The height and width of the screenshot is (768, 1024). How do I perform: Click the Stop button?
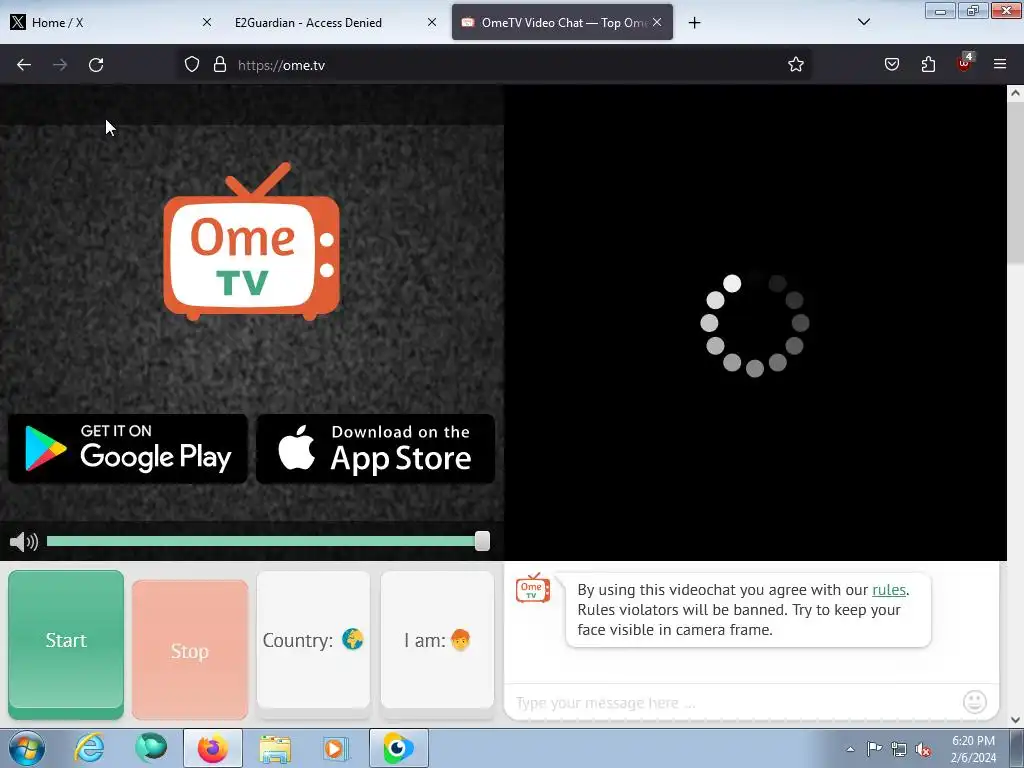(x=190, y=650)
